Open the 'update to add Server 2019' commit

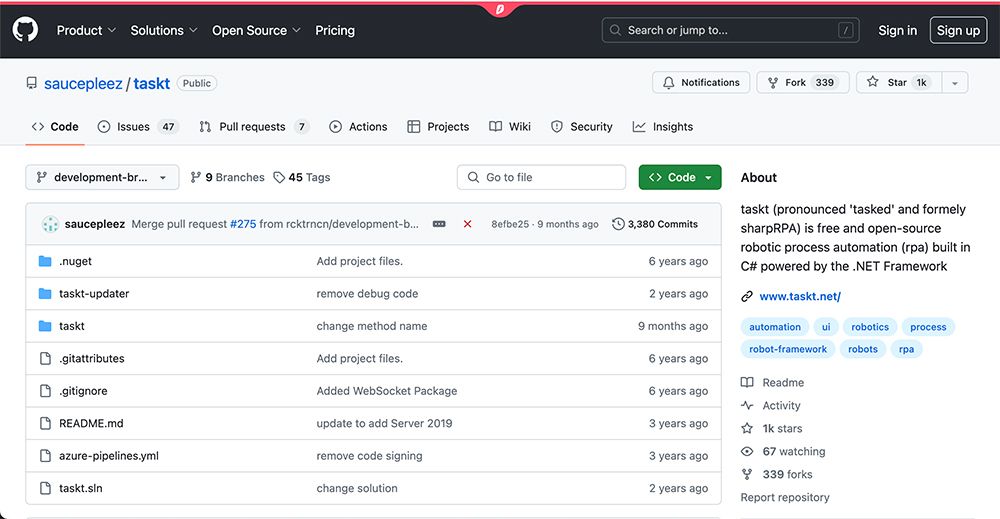(385, 423)
